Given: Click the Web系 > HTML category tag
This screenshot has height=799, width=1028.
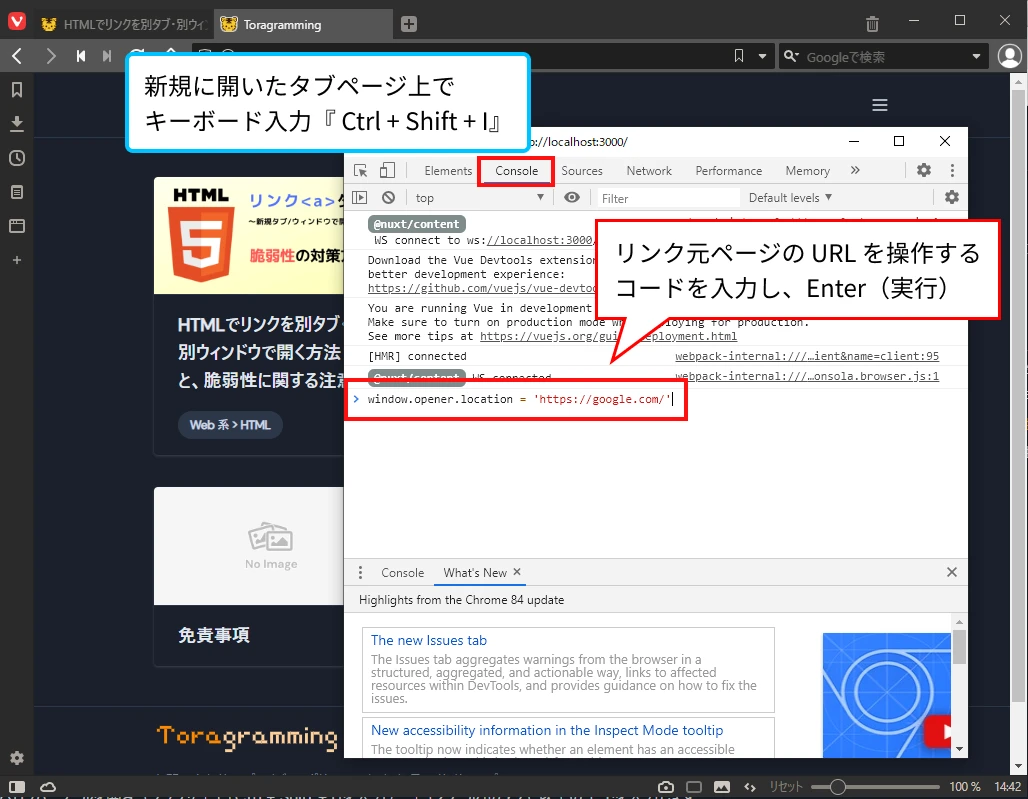Looking at the screenshot, I should pyautogui.click(x=230, y=425).
